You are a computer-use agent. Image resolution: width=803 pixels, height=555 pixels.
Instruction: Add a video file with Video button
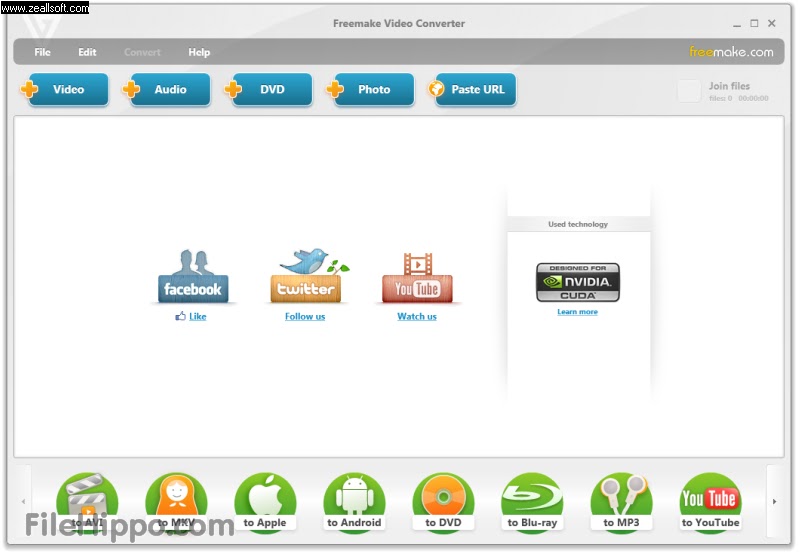(65, 90)
